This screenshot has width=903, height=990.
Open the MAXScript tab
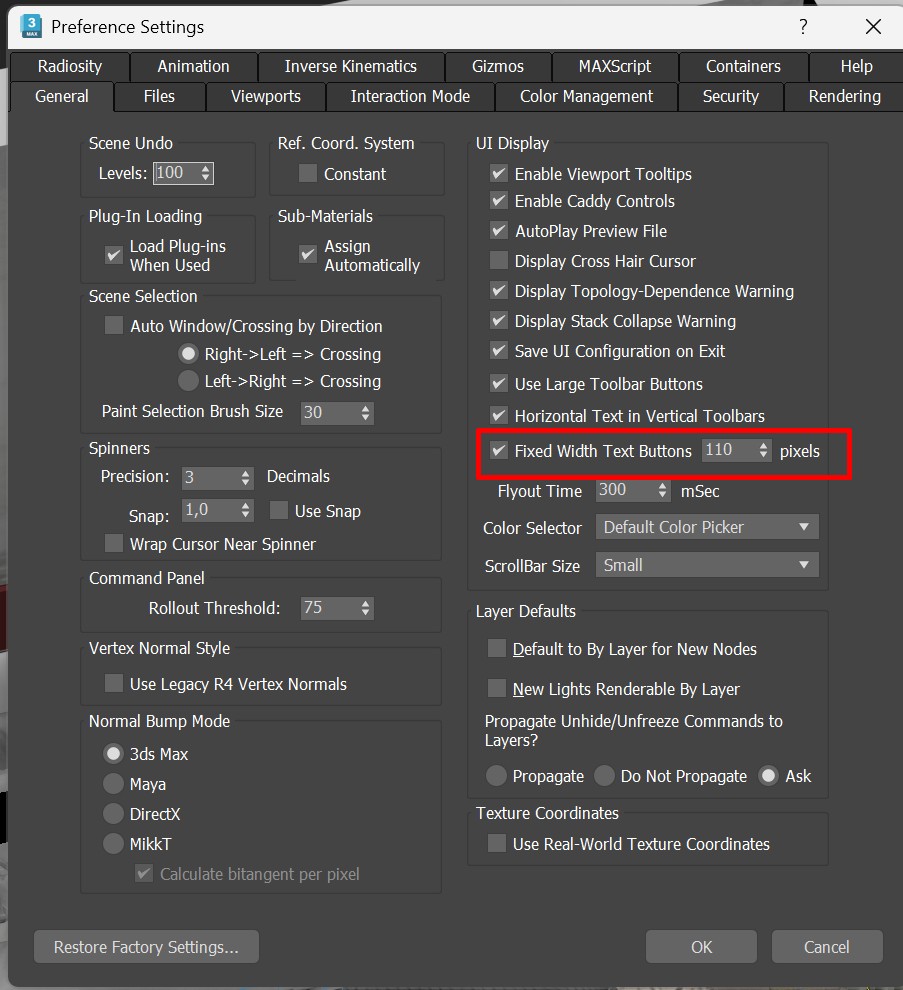(x=614, y=66)
